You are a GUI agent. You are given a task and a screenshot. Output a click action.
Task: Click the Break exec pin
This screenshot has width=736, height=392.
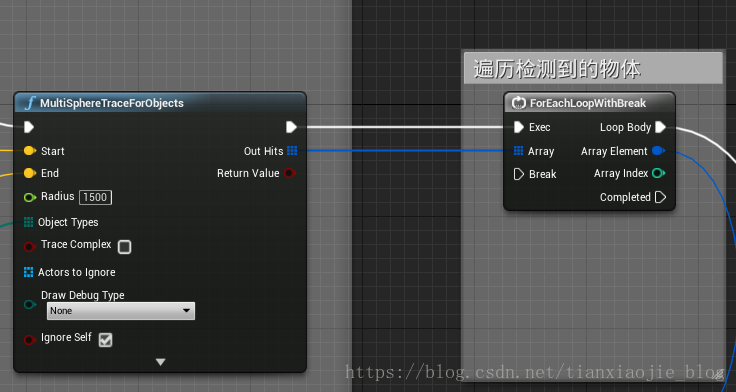pos(519,174)
